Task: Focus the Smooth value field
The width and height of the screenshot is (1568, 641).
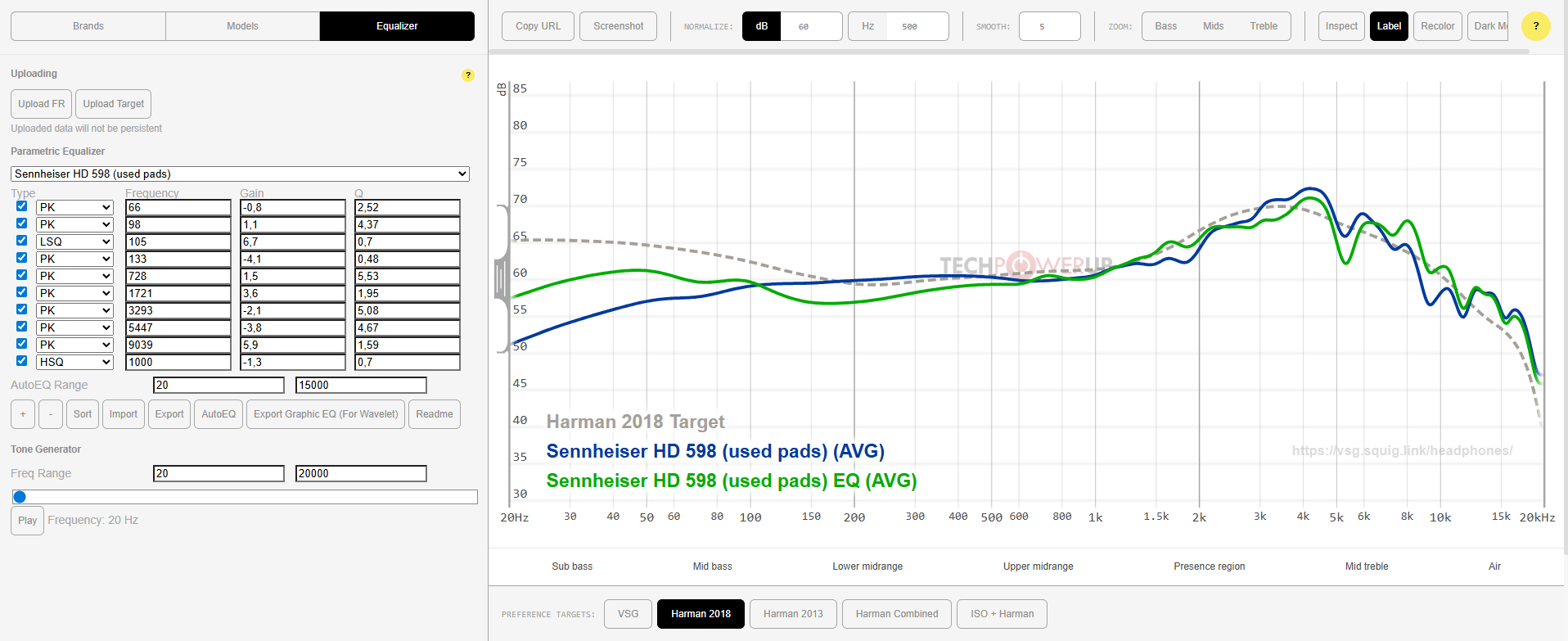Action: pos(1050,26)
